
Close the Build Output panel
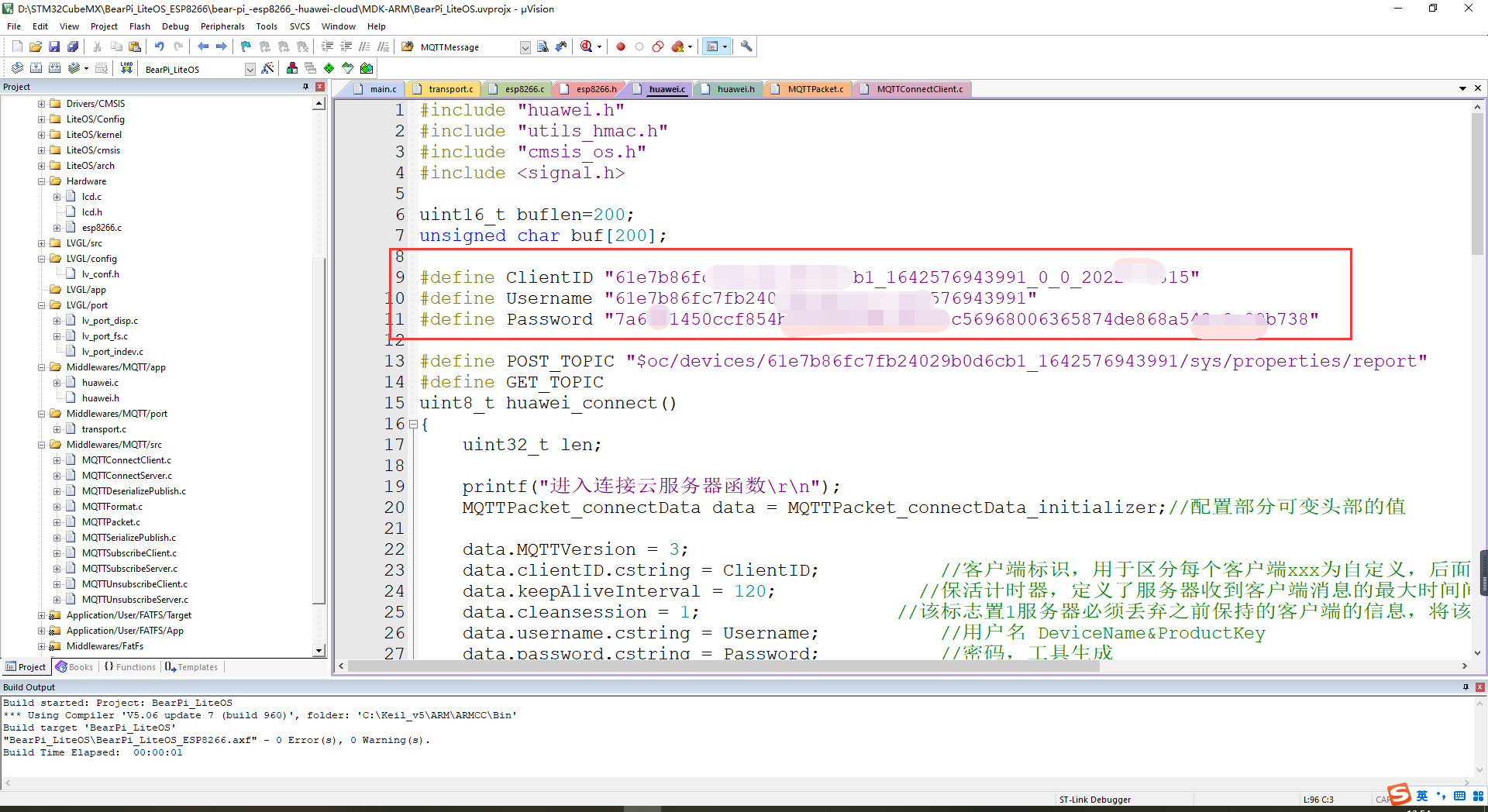[x=1480, y=687]
